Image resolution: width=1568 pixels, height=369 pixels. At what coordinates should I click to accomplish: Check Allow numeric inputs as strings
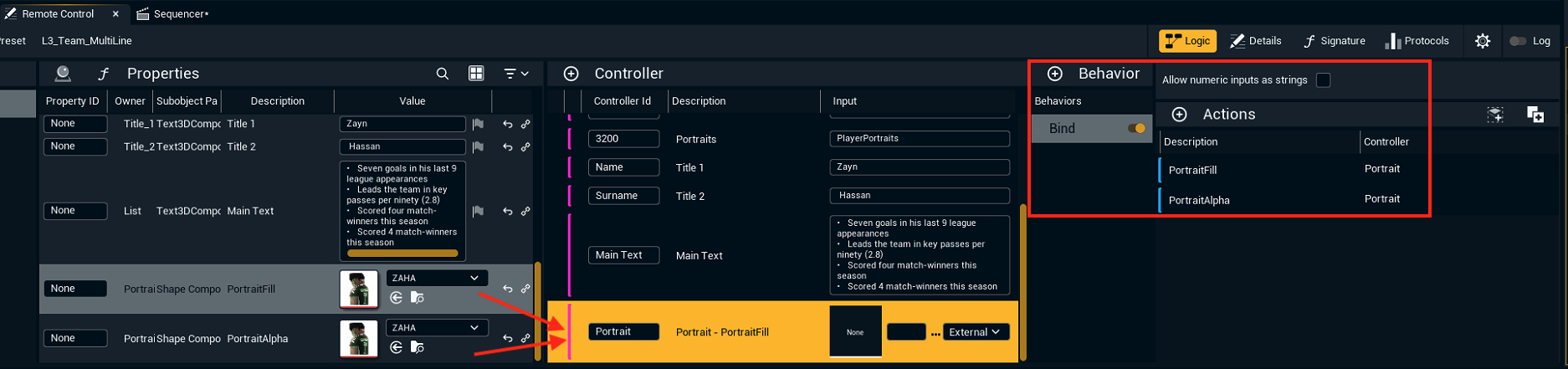coord(1323,80)
